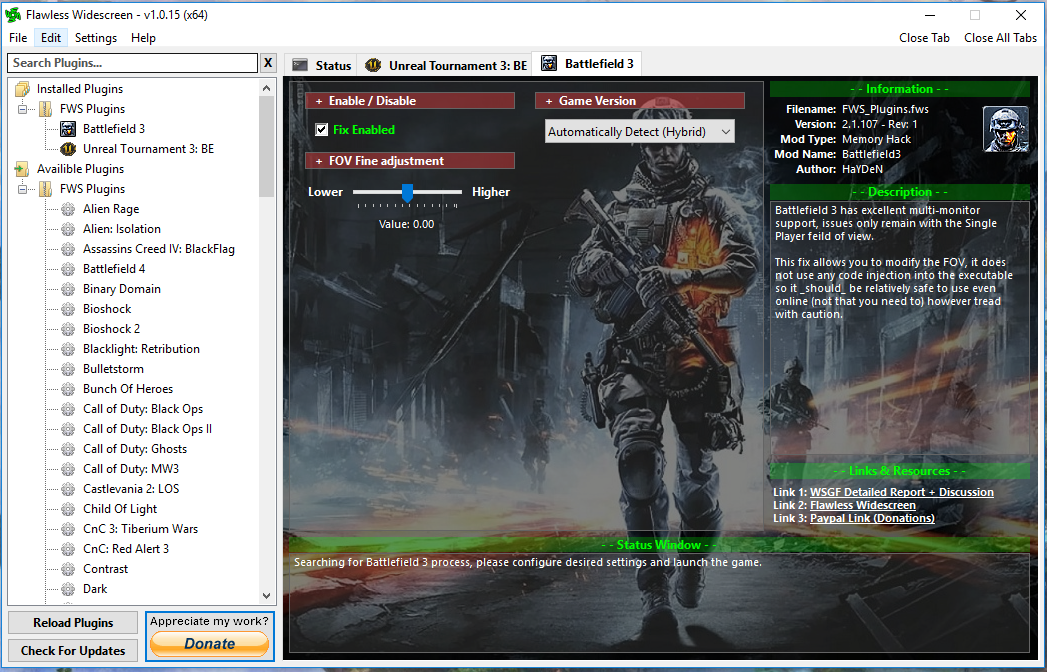The height and width of the screenshot is (672, 1047).
Task: Click the gear icon beside Bulletstorm
Action: pyautogui.click(x=68, y=369)
